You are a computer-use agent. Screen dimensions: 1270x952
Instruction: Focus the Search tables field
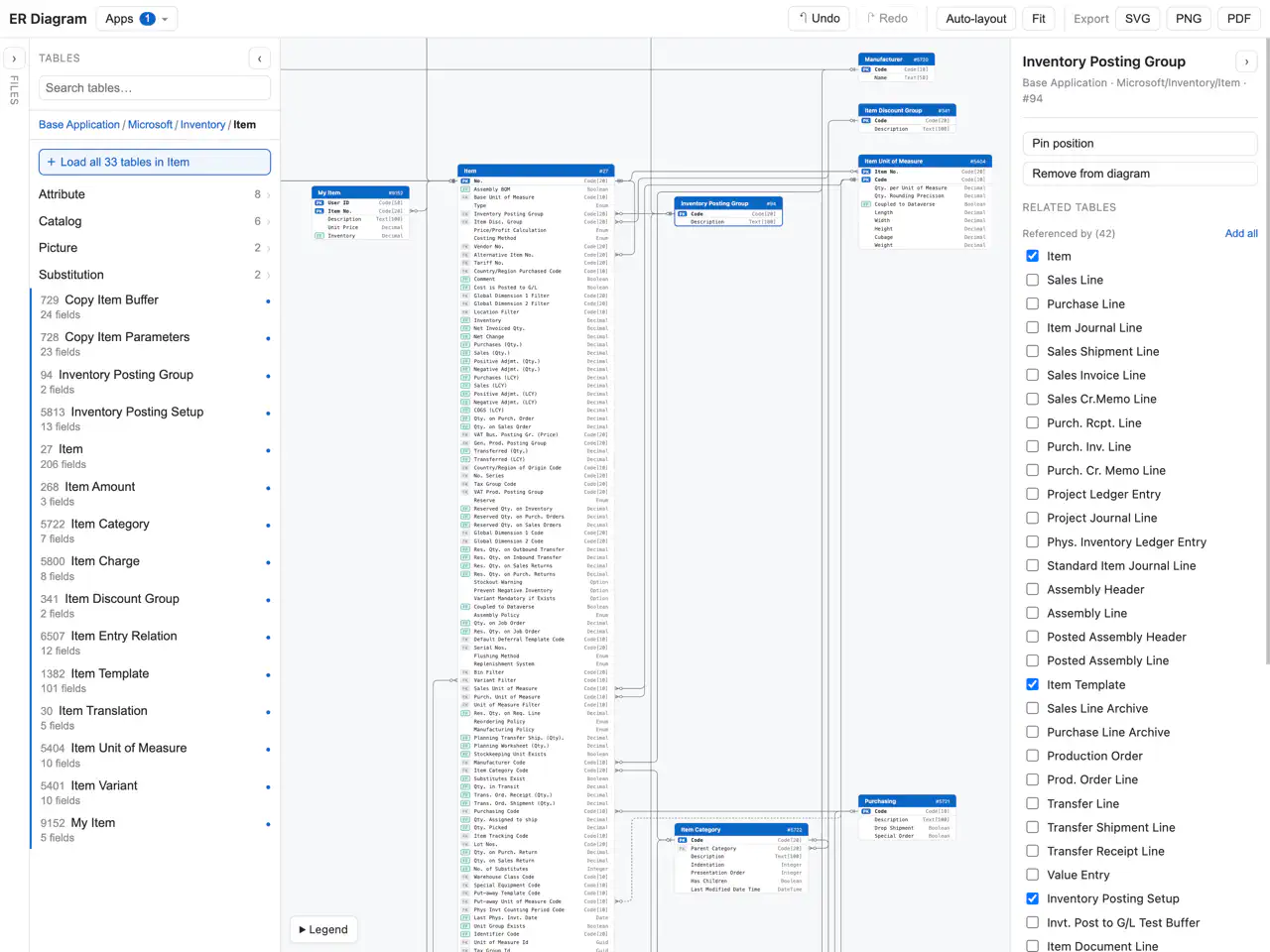coord(155,87)
